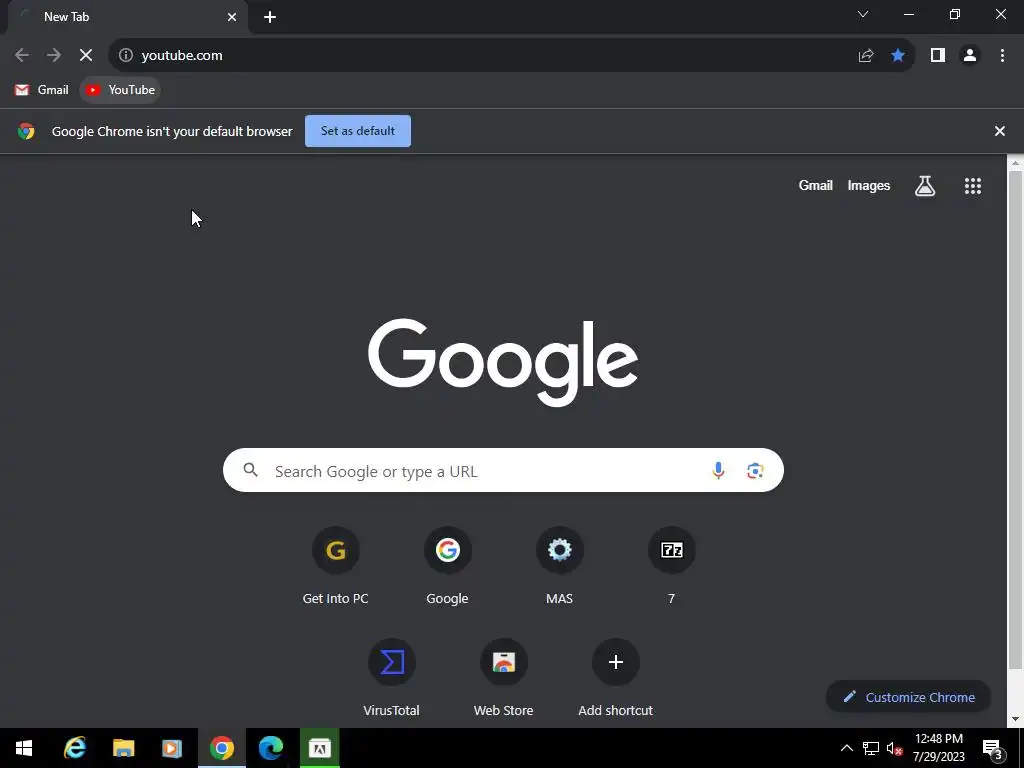
Task: Open Search Labs flask icon
Action: click(x=925, y=186)
